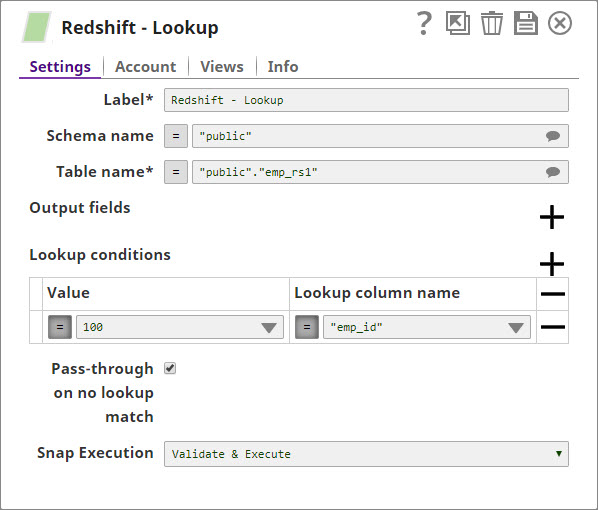
Task: Close the Redshift Lookup dialog
Action: click(x=559, y=23)
